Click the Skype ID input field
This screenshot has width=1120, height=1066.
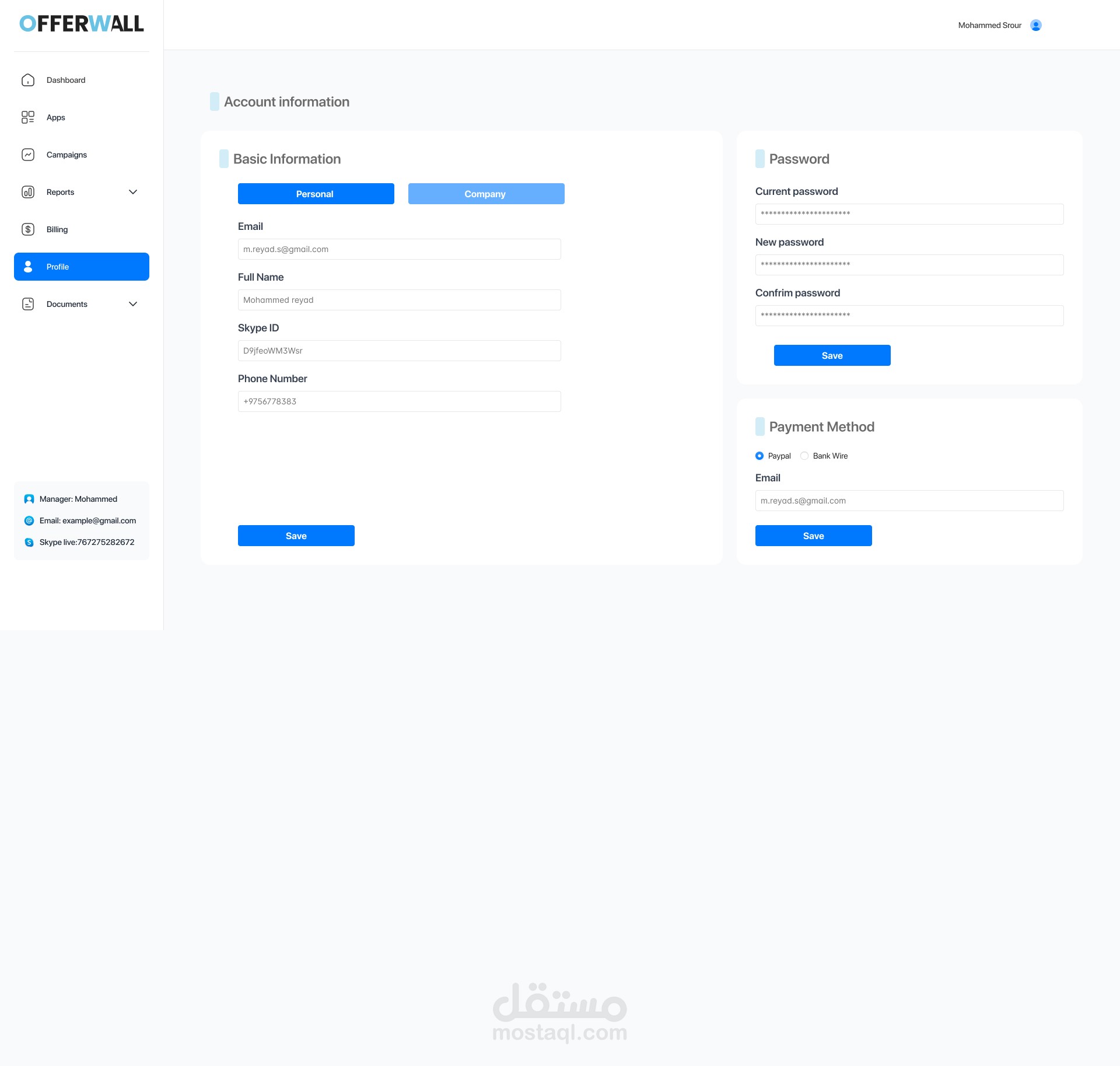coord(399,351)
